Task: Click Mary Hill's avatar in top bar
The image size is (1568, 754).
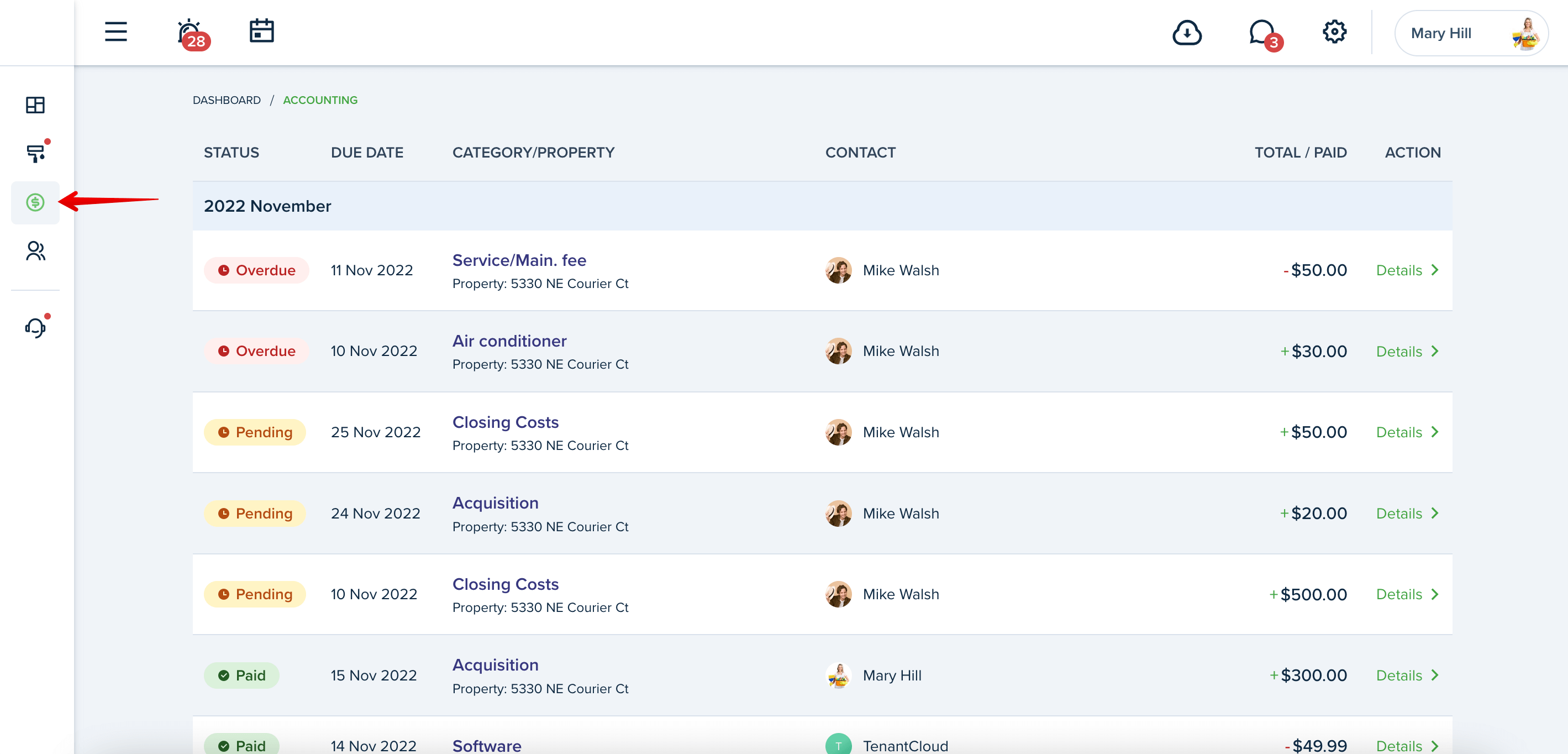Action: 1526,34
